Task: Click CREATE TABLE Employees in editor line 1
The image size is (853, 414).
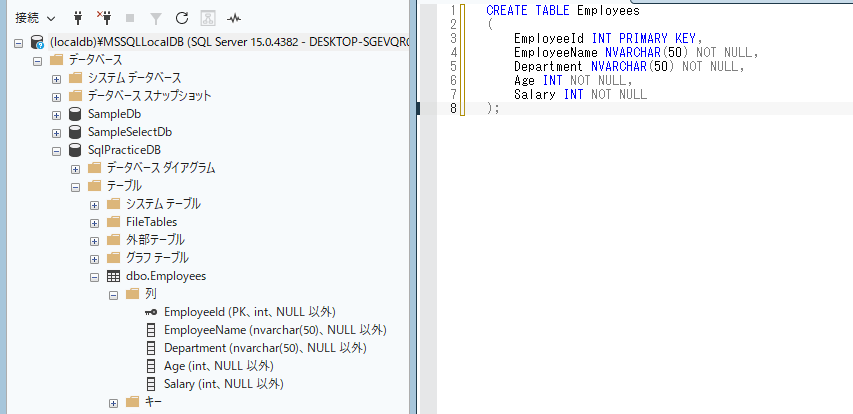Action: 563,10
